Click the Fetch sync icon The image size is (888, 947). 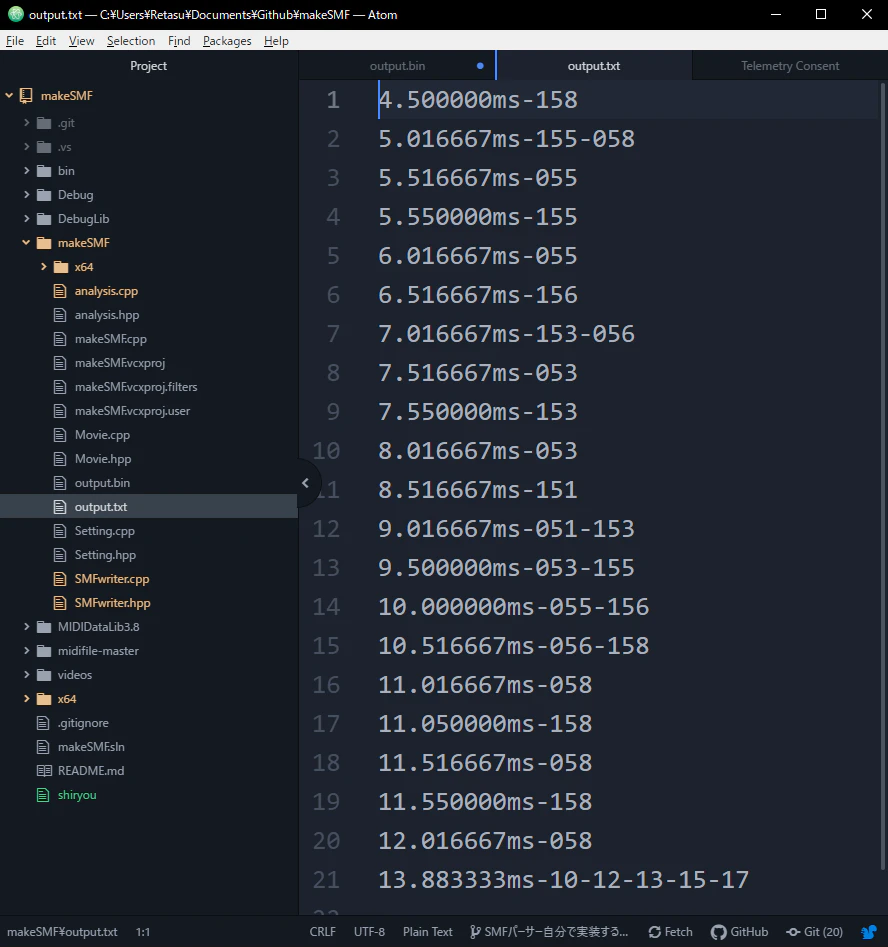click(654, 932)
